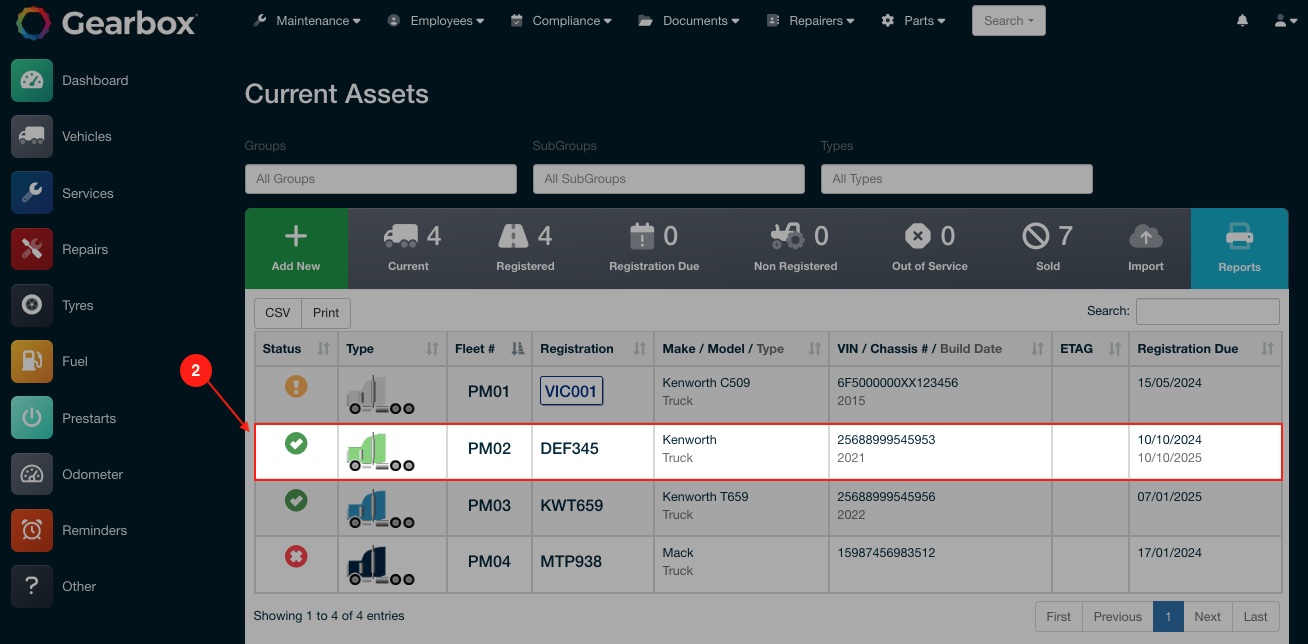Click the Add New asset tile

(296, 248)
